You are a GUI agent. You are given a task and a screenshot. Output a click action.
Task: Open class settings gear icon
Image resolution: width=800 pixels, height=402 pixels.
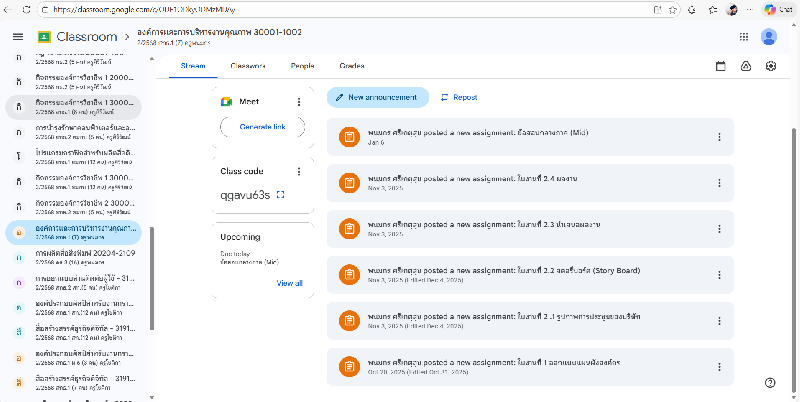click(771, 66)
